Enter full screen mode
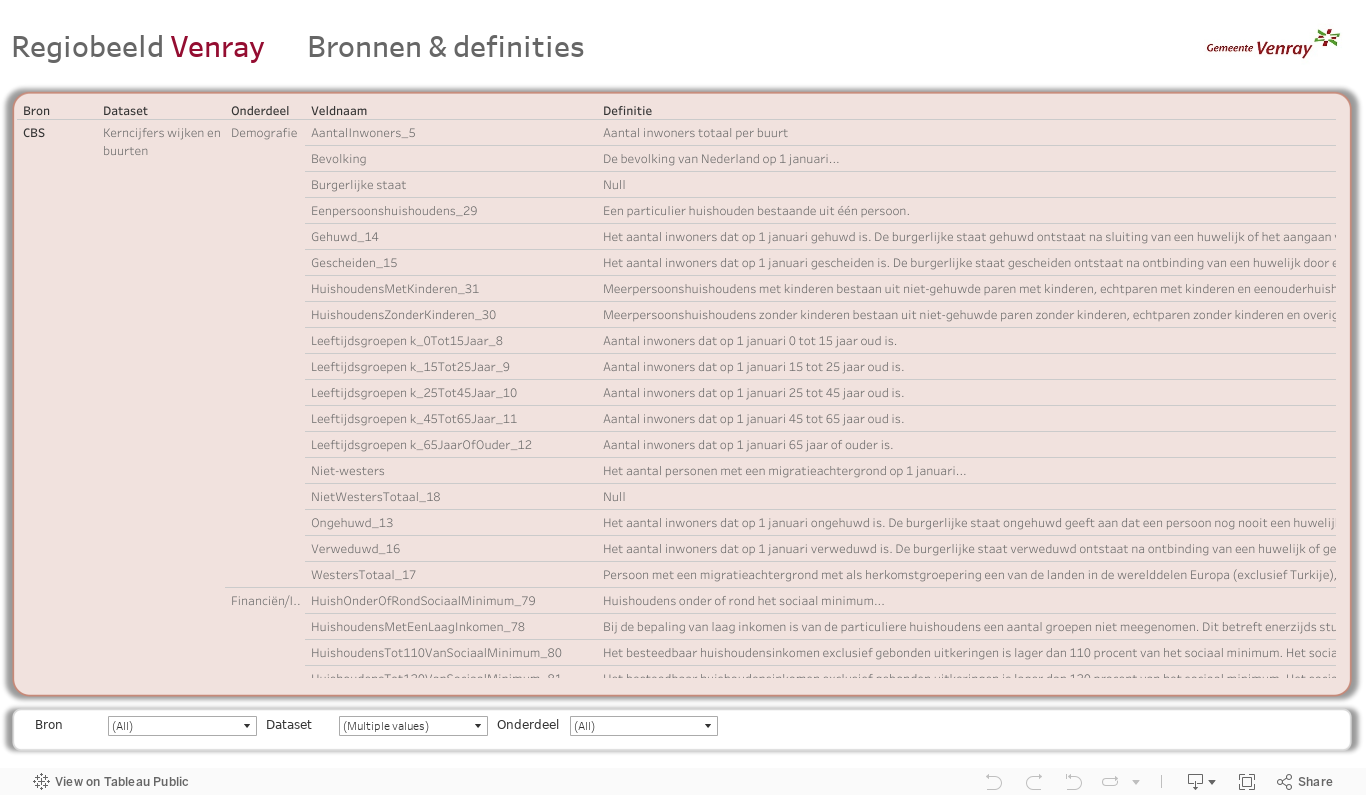 pos(1247,782)
